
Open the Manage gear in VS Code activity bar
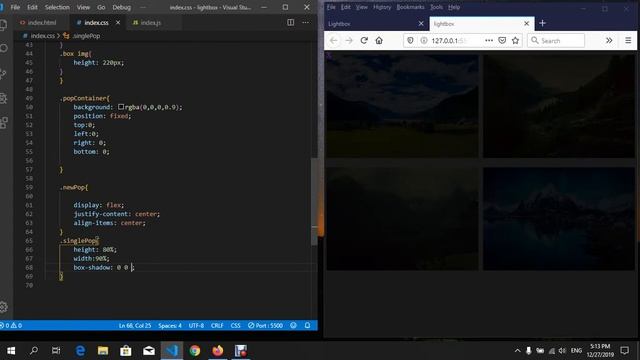[x=3, y=307]
